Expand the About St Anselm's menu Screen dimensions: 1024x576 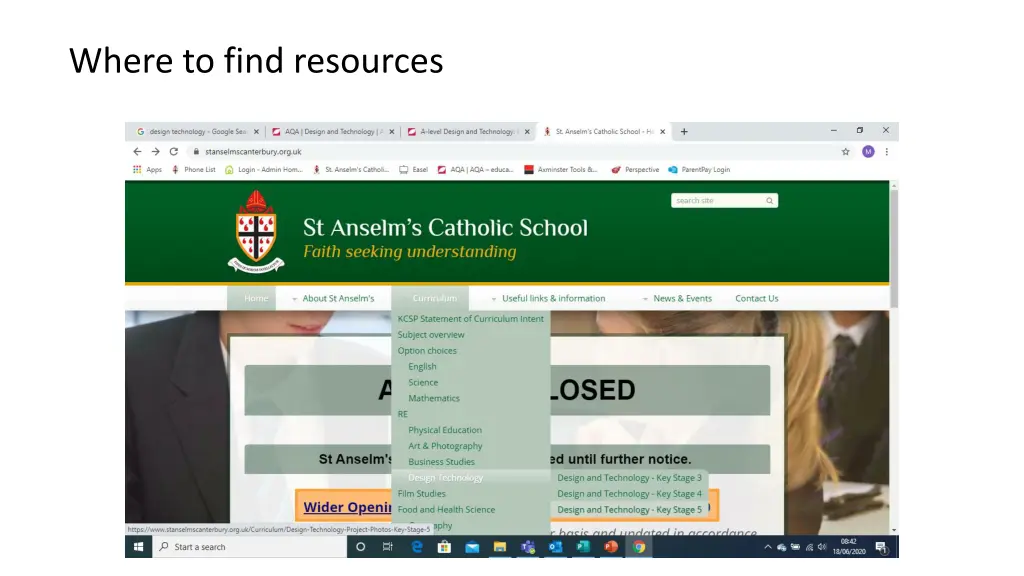[337, 298]
